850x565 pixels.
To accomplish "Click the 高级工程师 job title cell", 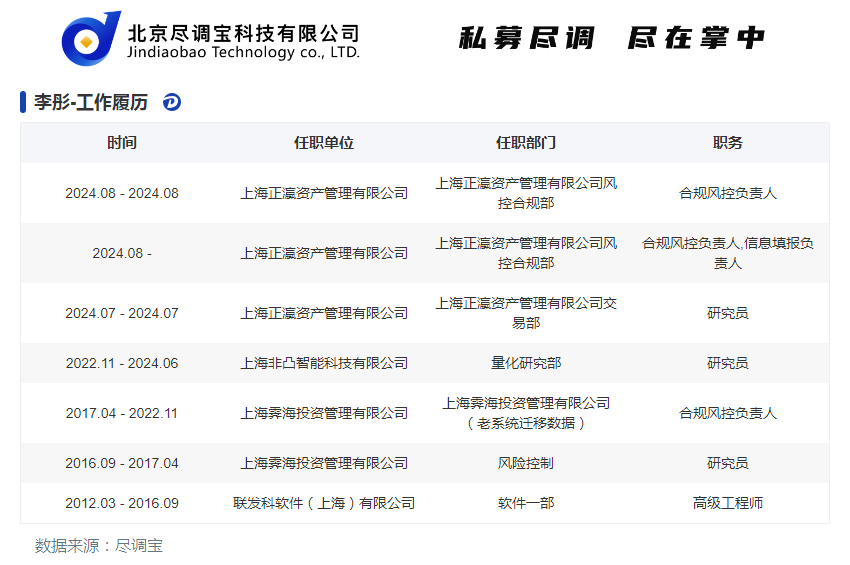I will pos(727,503).
